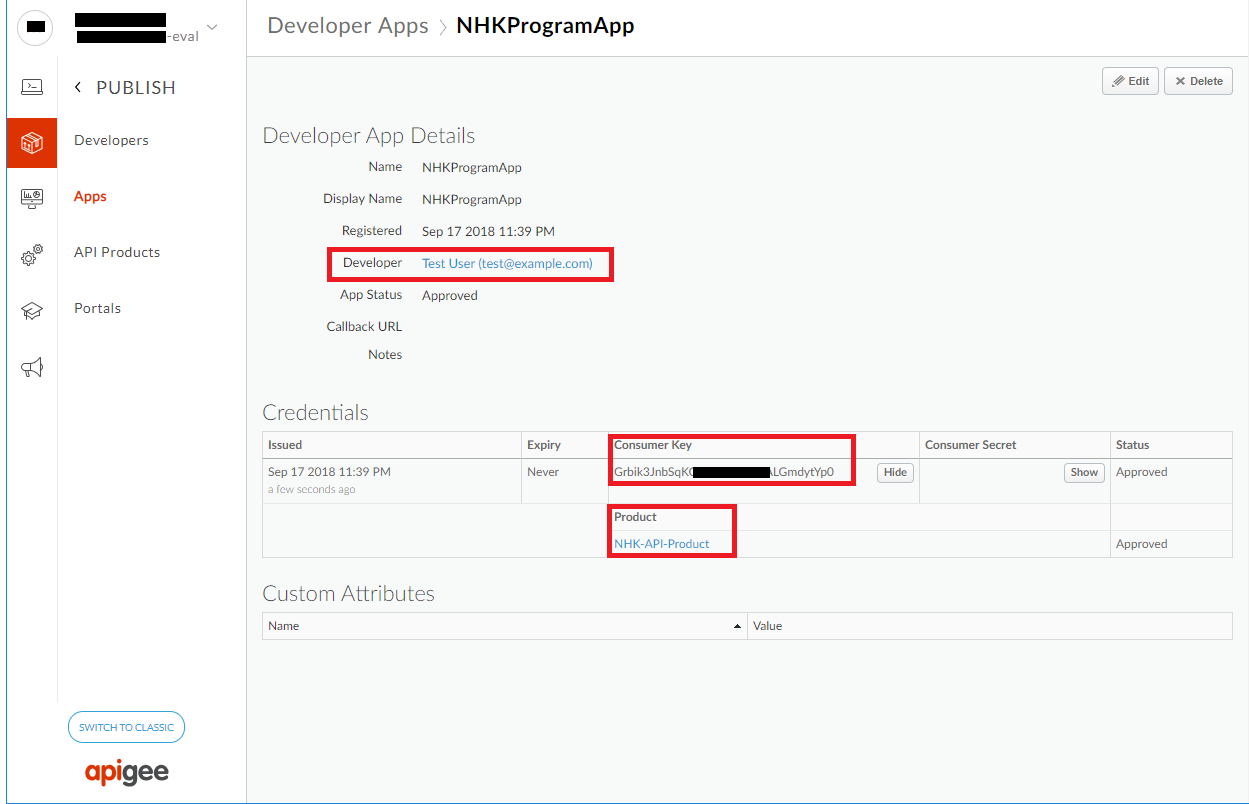Open the Learn graduation-cap icon
This screenshot has height=804, width=1249.
tap(32, 311)
